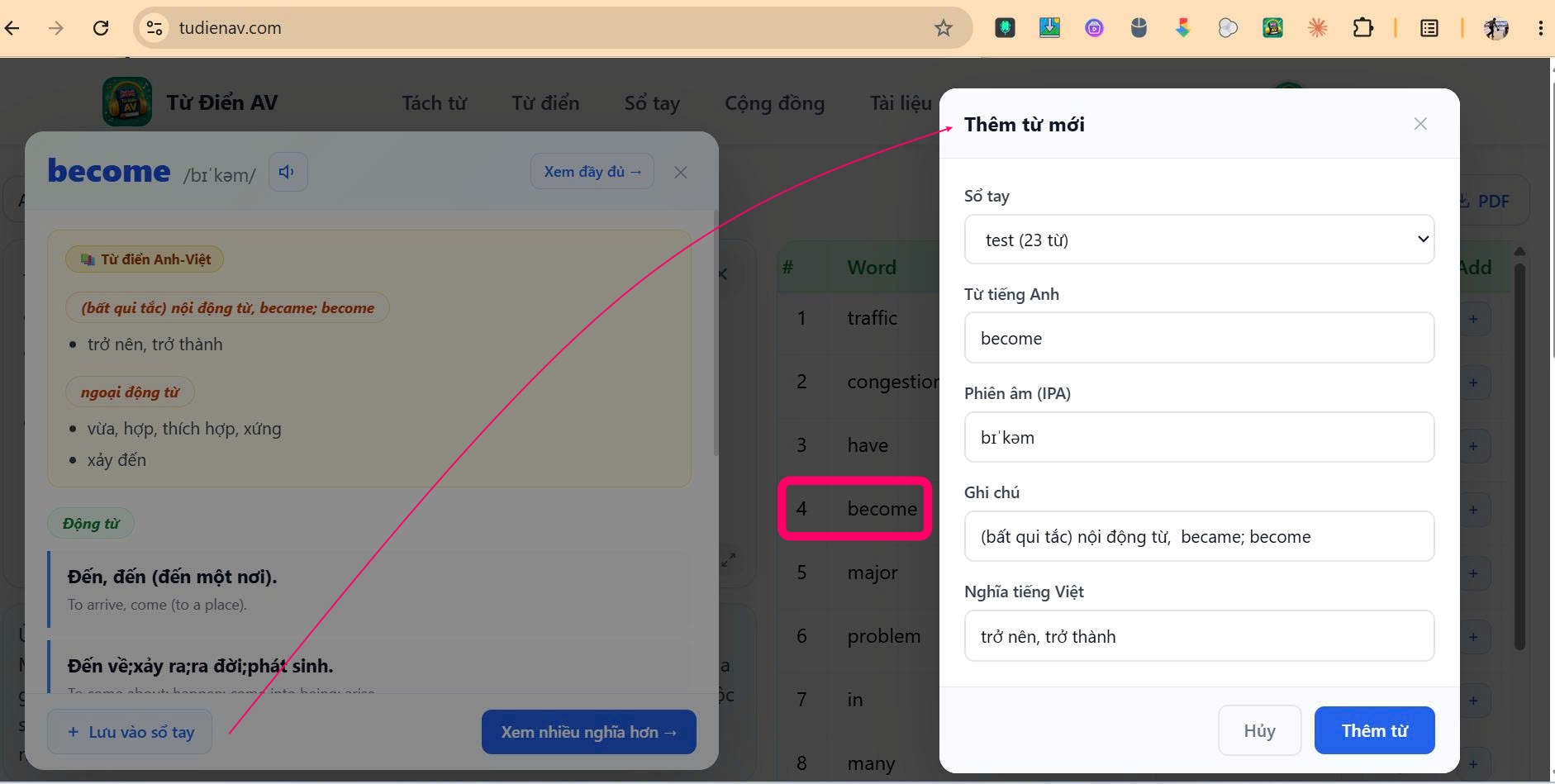Click the Từ Điển AV site logo
Viewport: 1555px width, 784px height.
[x=127, y=102]
